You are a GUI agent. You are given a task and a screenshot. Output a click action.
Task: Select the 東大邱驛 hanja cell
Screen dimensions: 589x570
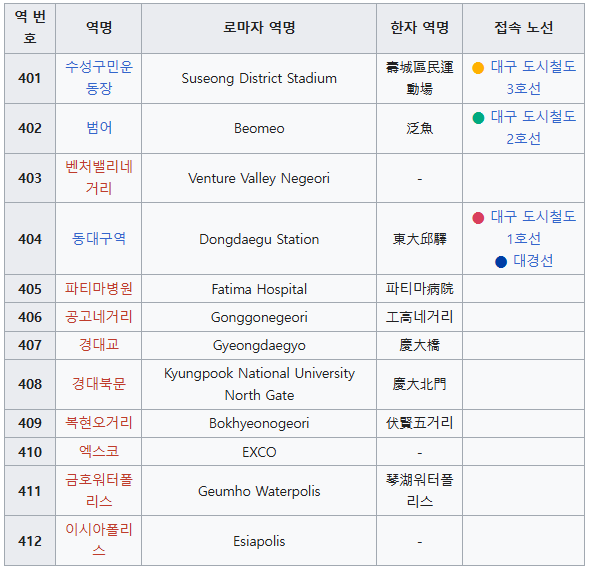[x=420, y=239]
